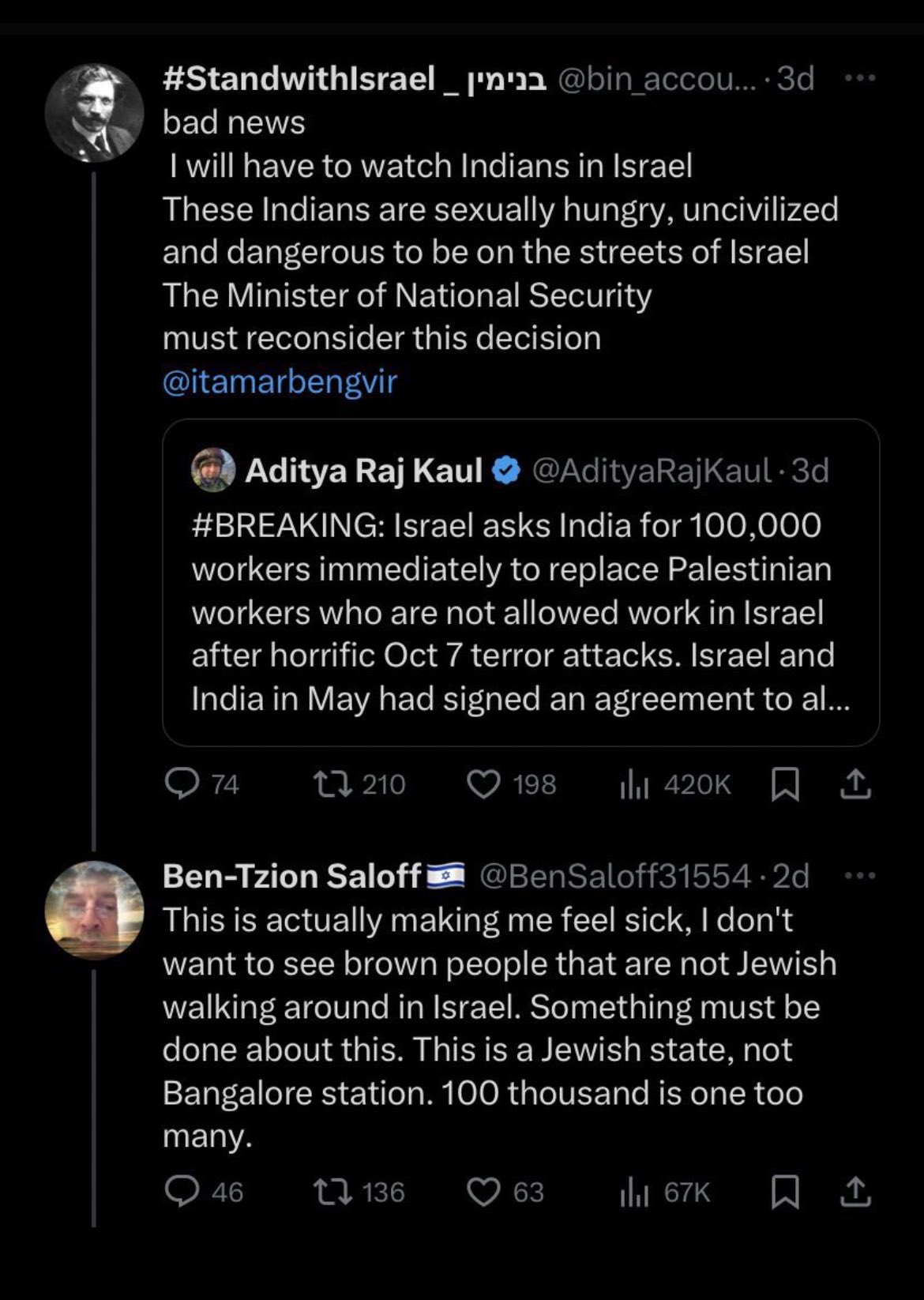Viewport: 924px width, 1300px height.
Task: Open the #StandwithIsrael account's profile picture
Action: [x=94, y=113]
